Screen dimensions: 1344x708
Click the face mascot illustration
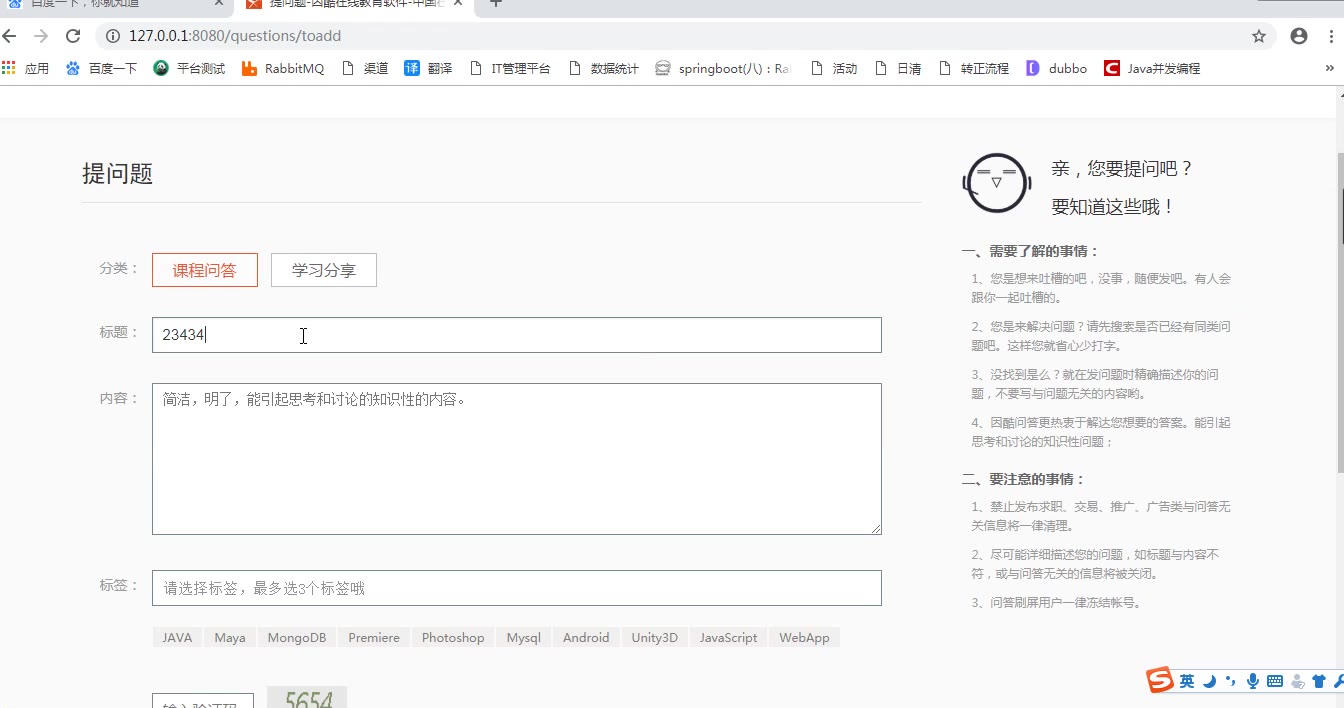[996, 182]
